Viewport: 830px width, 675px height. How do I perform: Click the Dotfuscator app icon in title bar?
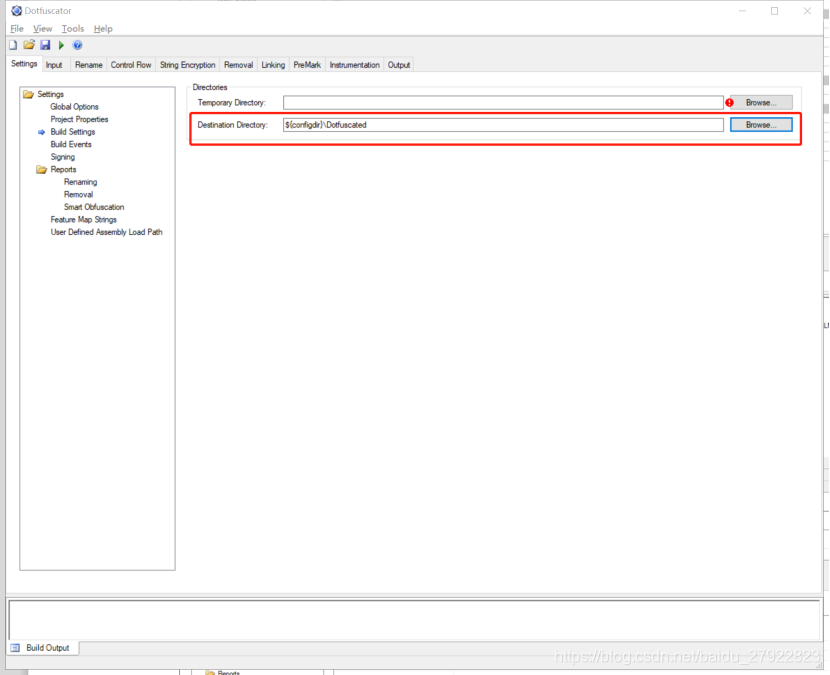pos(16,11)
